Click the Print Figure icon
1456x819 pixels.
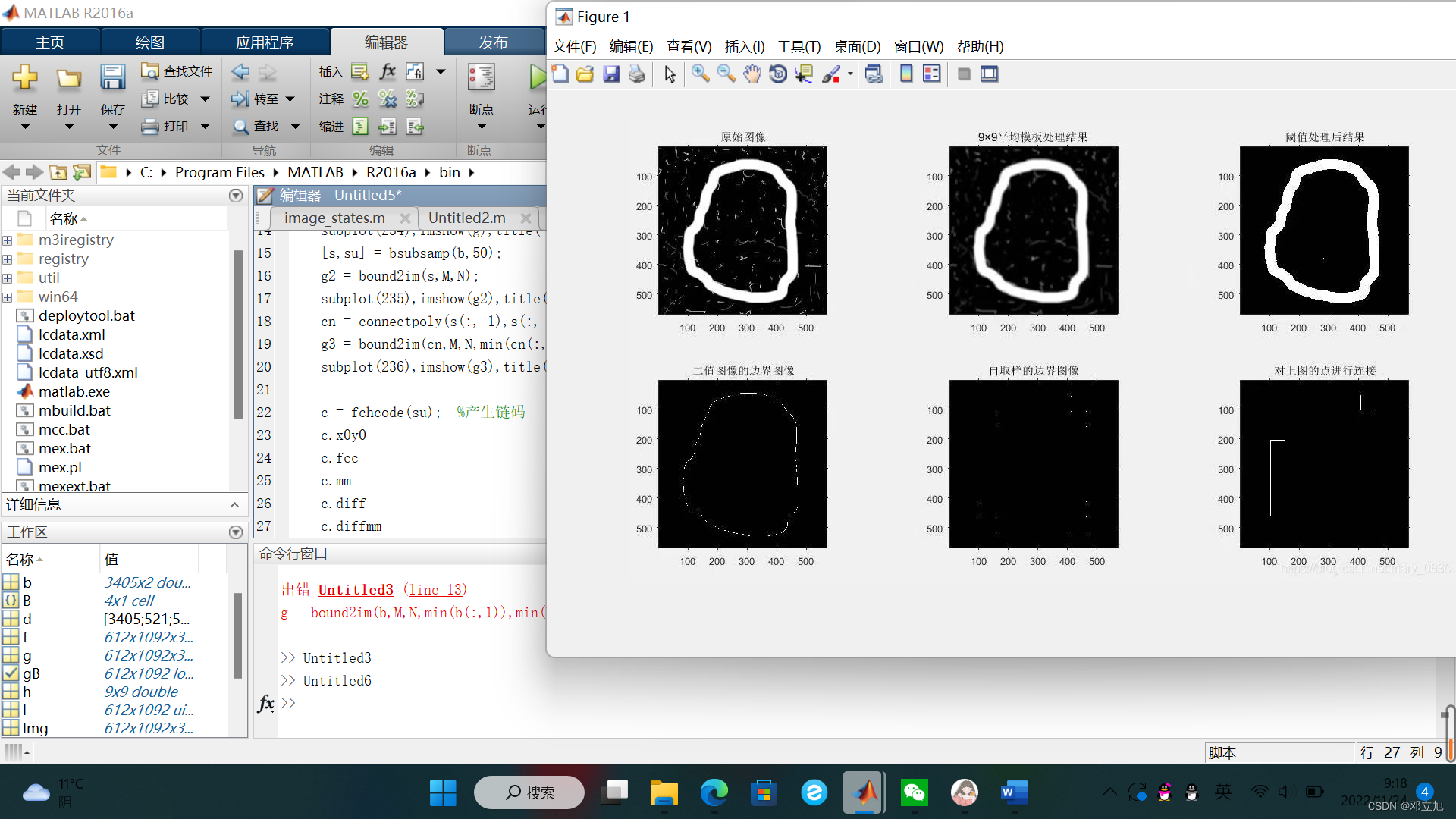pos(637,74)
